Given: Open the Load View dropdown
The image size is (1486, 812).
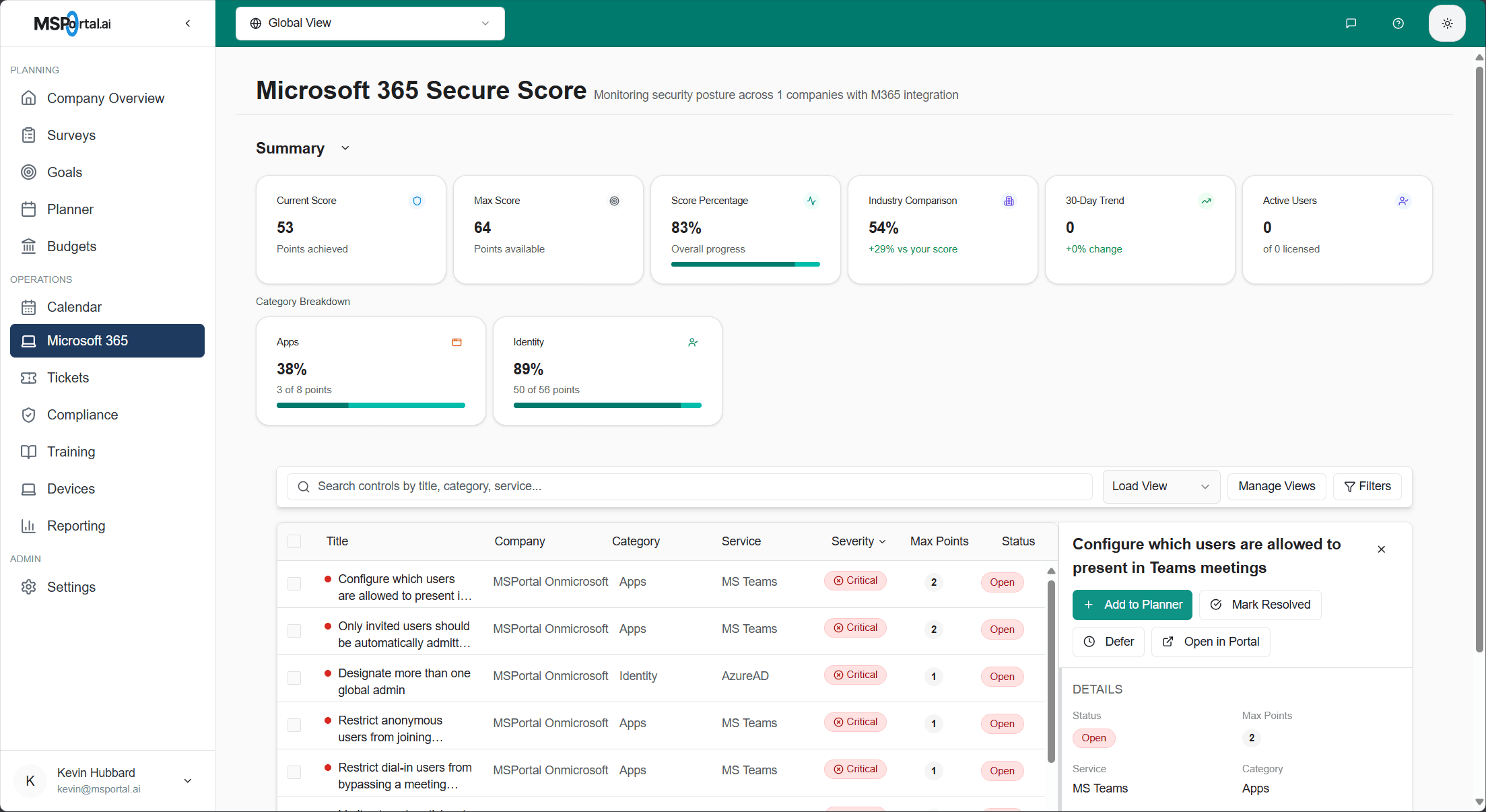Looking at the screenshot, I should point(1161,486).
